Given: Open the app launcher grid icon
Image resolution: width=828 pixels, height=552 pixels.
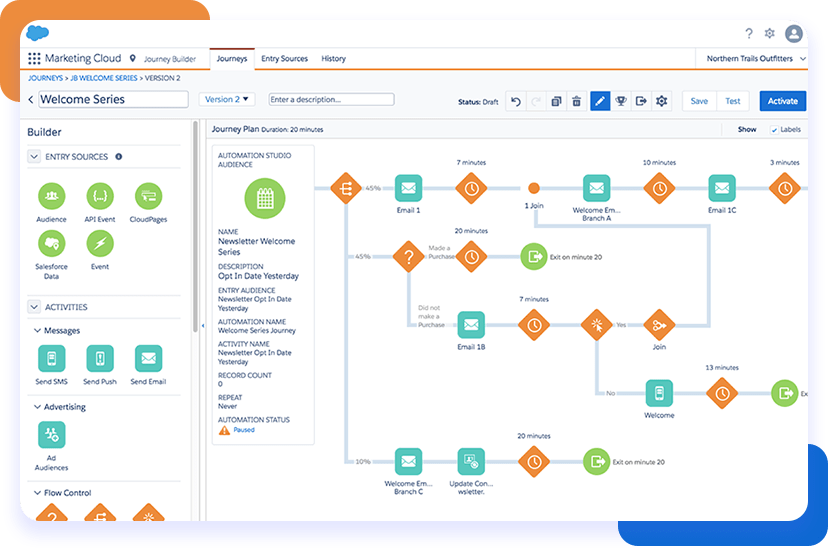Looking at the screenshot, I should pos(34,58).
